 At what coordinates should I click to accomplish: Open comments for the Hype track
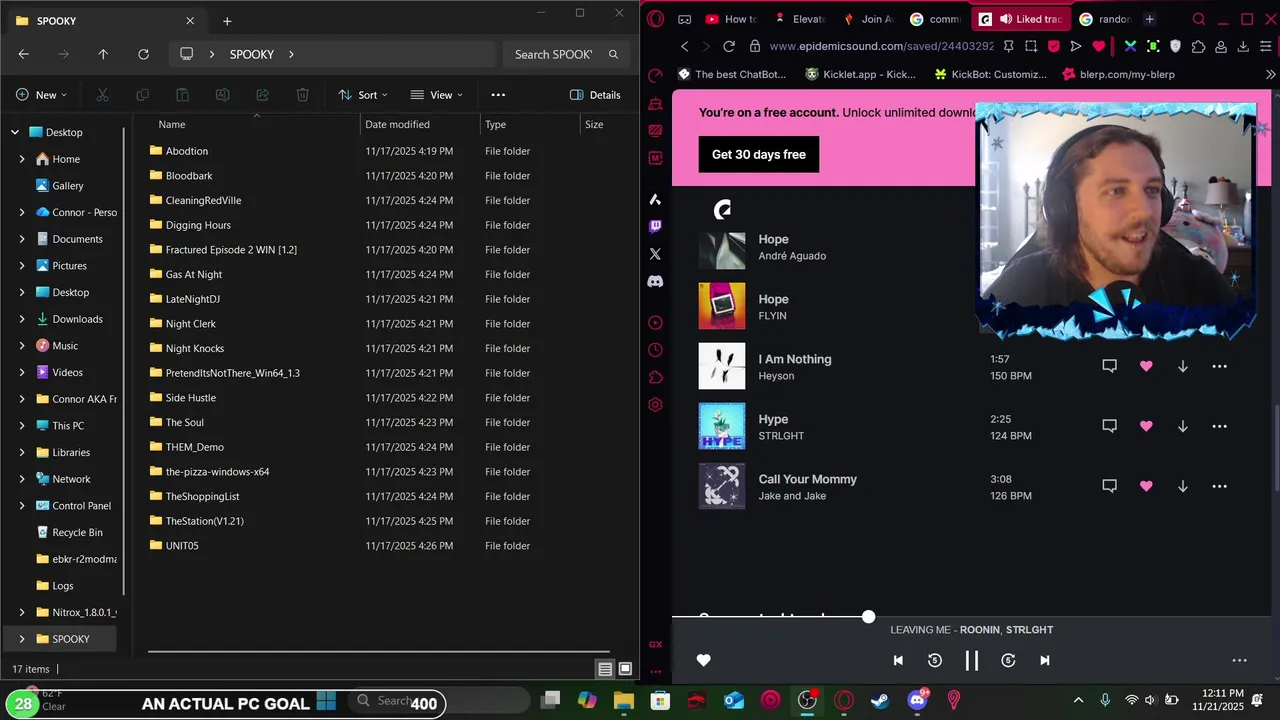(x=1109, y=426)
